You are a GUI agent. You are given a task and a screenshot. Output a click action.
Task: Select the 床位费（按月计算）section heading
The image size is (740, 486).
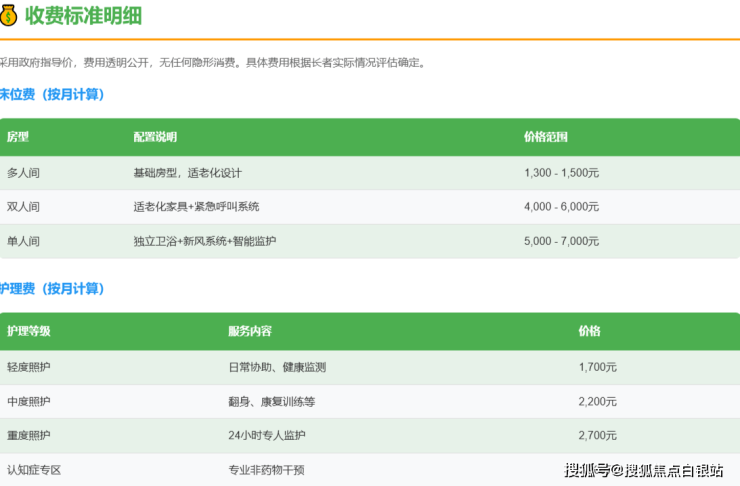click(x=52, y=94)
